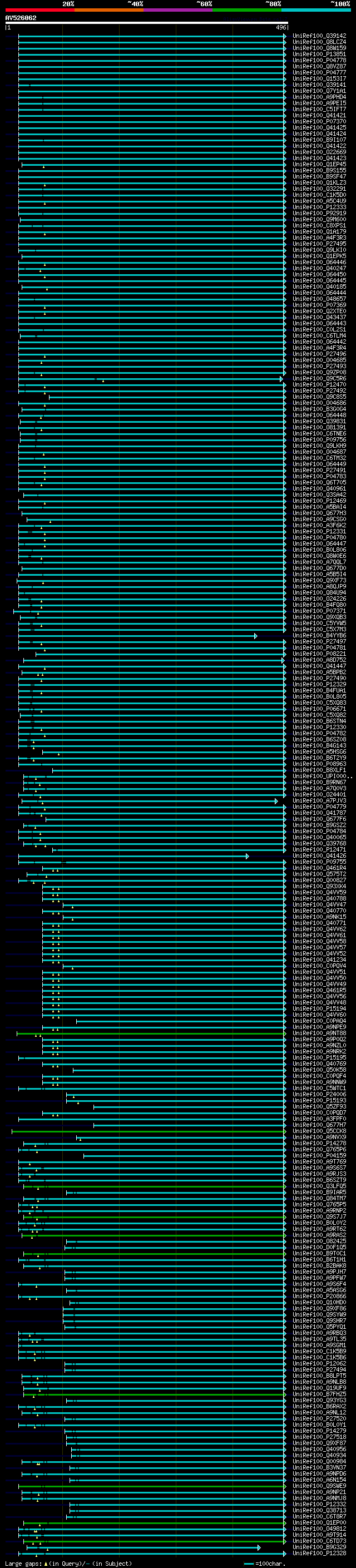
Task: Select truncated UniRef100_UPI000.. entry
Action: point(323,776)
